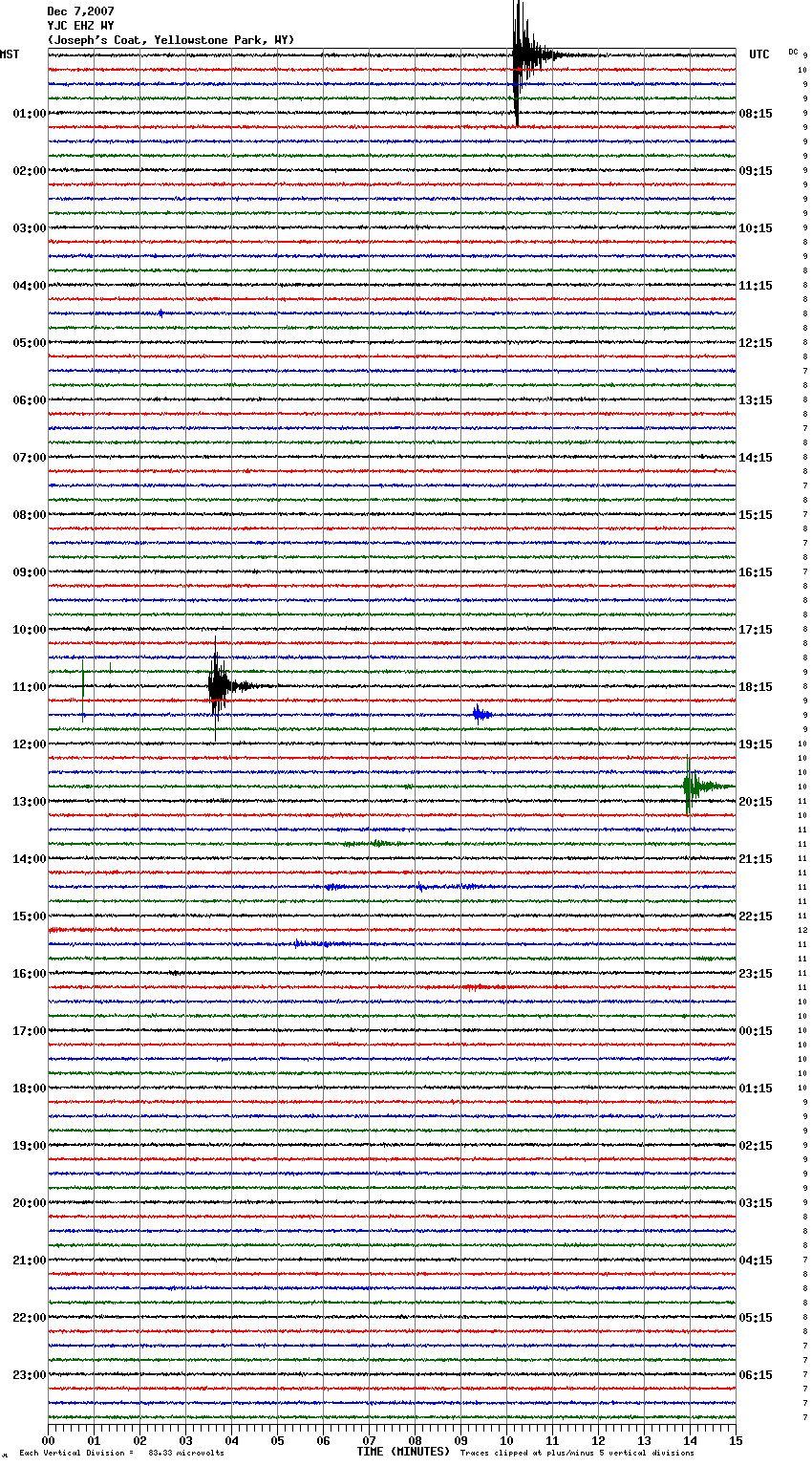The height and width of the screenshot is (1466, 812).
Task: Click the 16:00 MST time label
Action: pos(30,973)
